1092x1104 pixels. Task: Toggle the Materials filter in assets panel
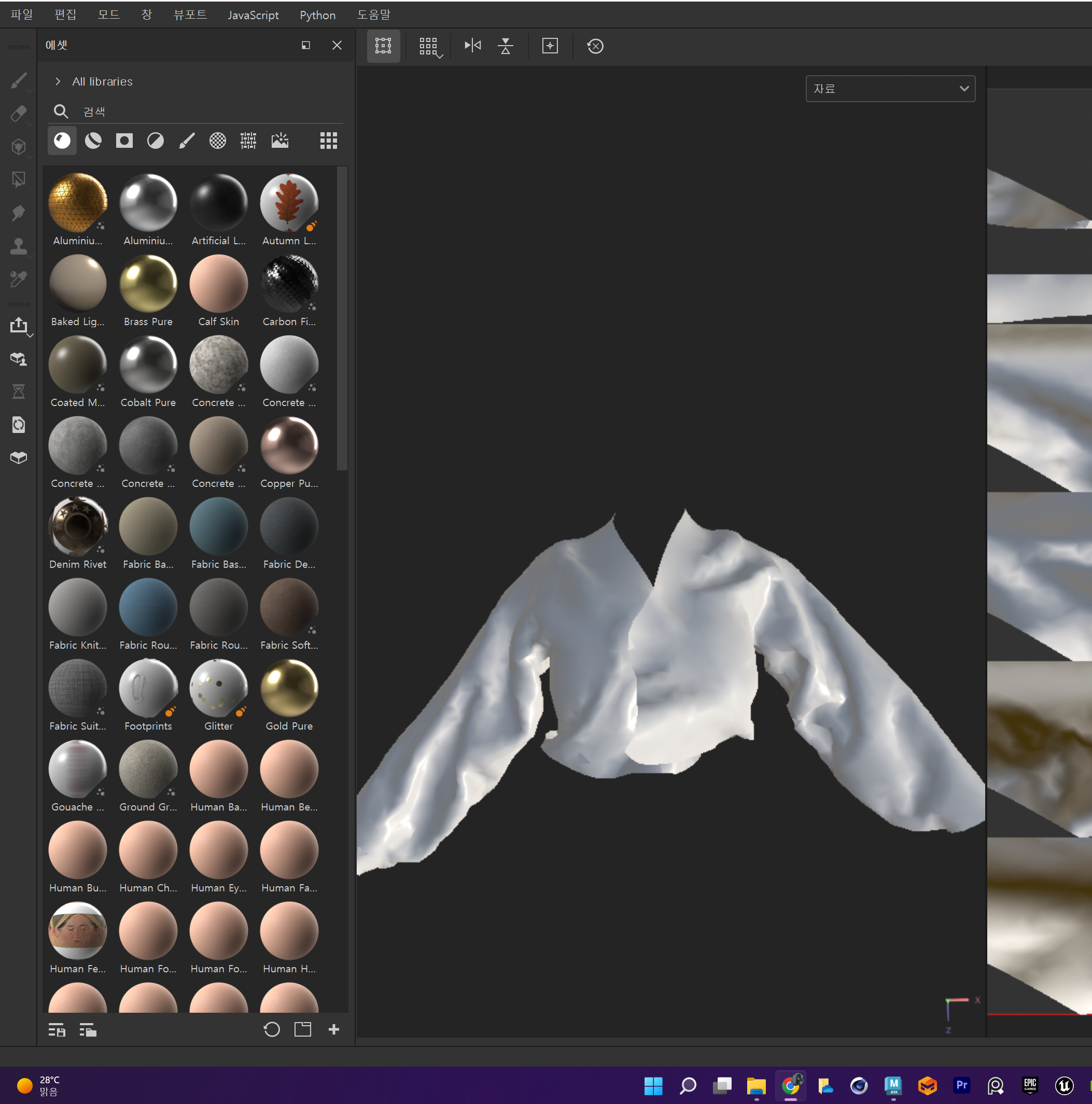[x=62, y=141]
